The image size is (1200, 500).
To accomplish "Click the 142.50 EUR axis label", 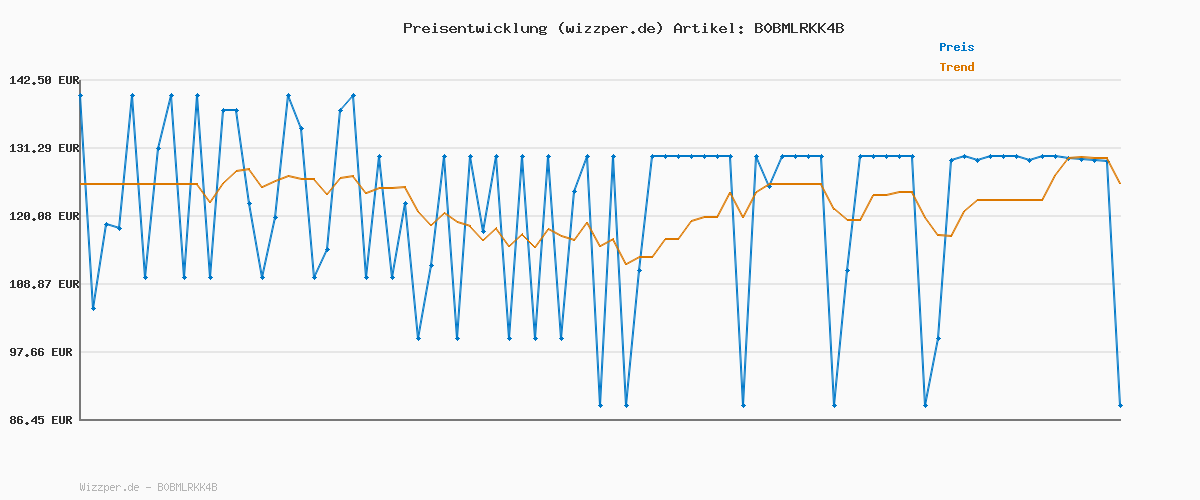I will pyautogui.click(x=44, y=80).
